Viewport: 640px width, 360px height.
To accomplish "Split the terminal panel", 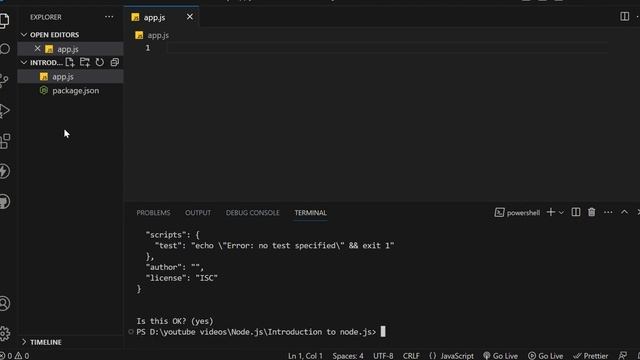I will [576, 212].
